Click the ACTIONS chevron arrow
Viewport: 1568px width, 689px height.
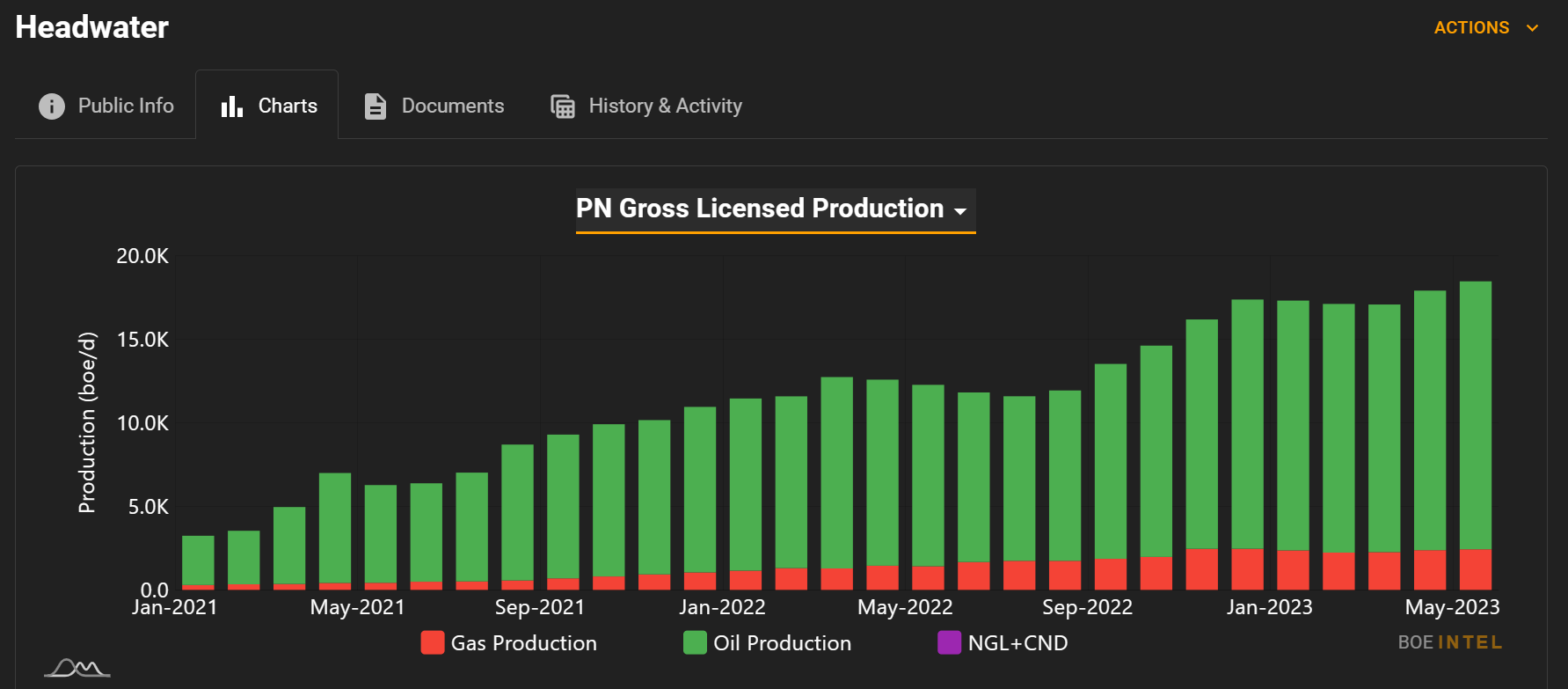(x=1533, y=28)
